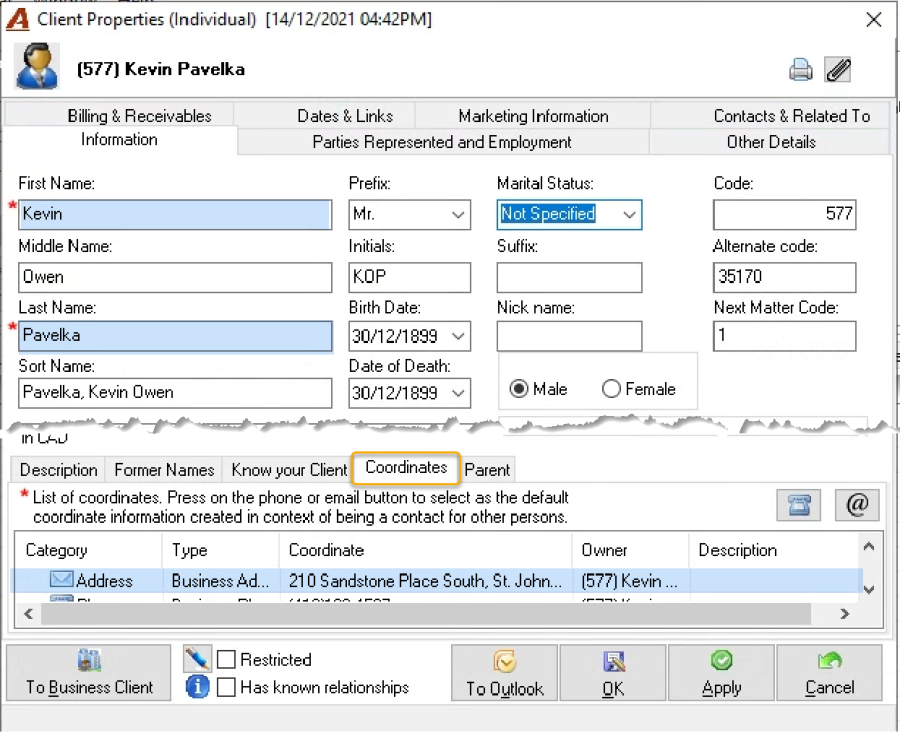Click the blue info icon
Screen dimensions: 900x733
coord(197,687)
